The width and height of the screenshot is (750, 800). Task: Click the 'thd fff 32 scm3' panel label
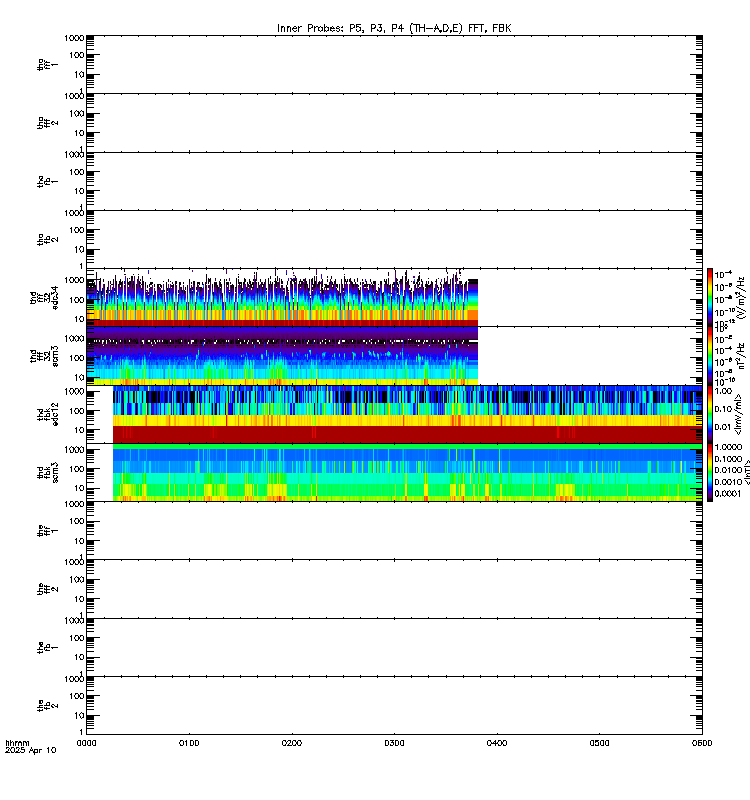pyautogui.click(x=44, y=356)
